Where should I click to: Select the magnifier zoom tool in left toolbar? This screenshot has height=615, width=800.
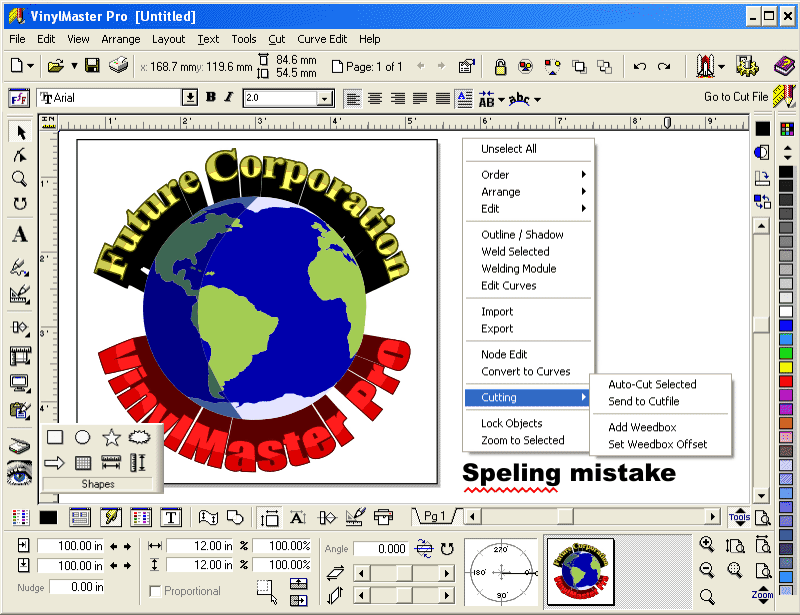click(19, 179)
